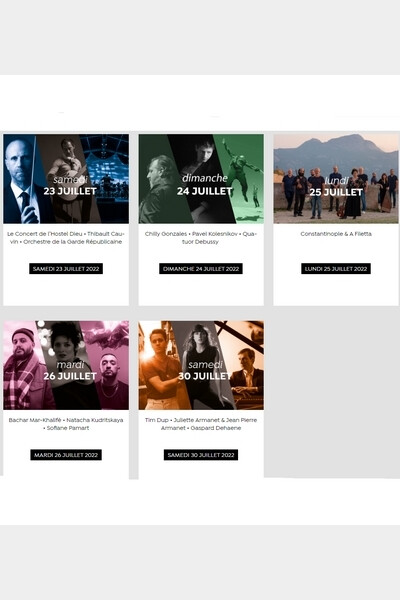Select the '30 JUILLET' overlay date label
Viewport: 400px width, 600px height.
pos(205,376)
